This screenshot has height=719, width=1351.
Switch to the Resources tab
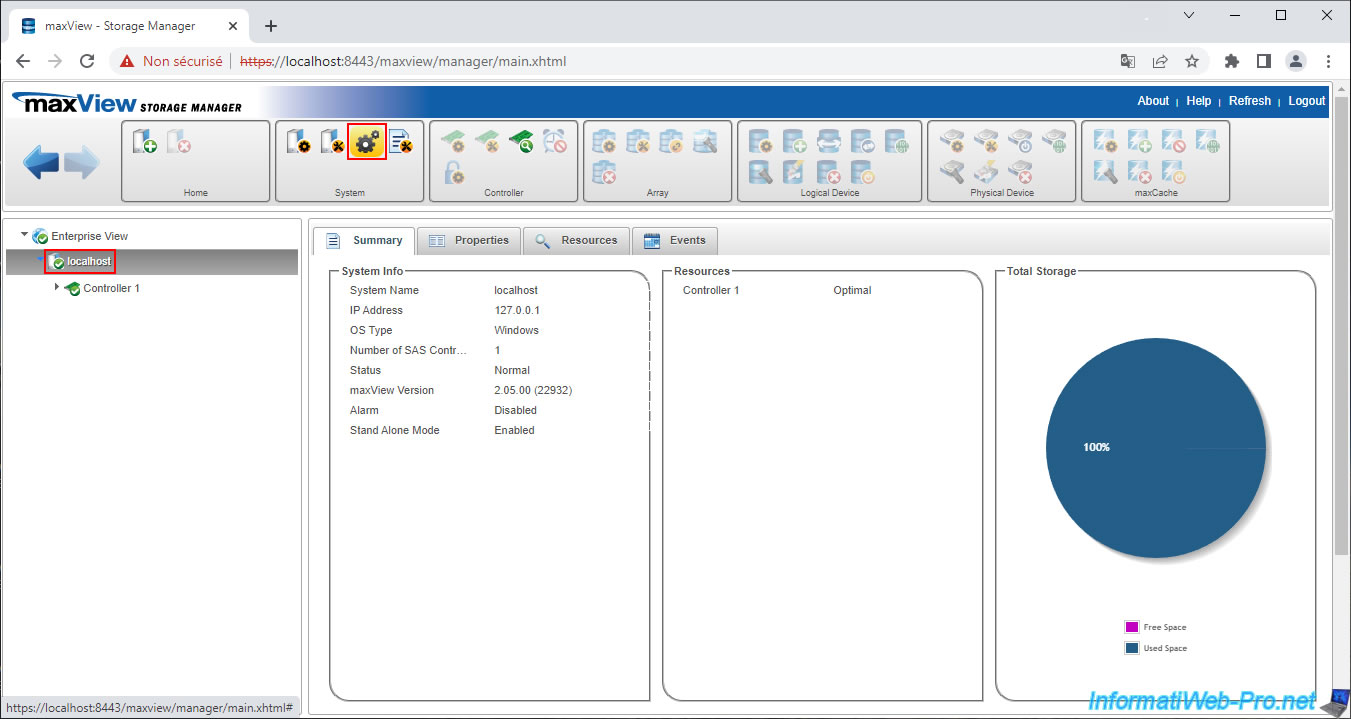tap(577, 240)
